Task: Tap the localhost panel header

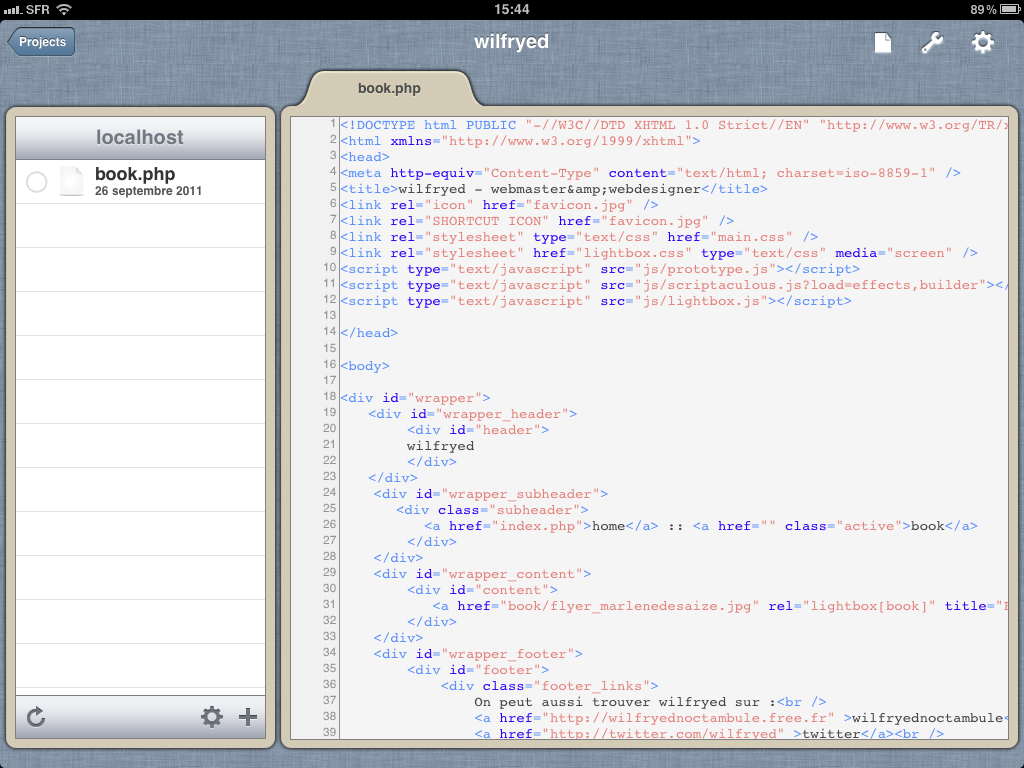Action: coord(140,137)
